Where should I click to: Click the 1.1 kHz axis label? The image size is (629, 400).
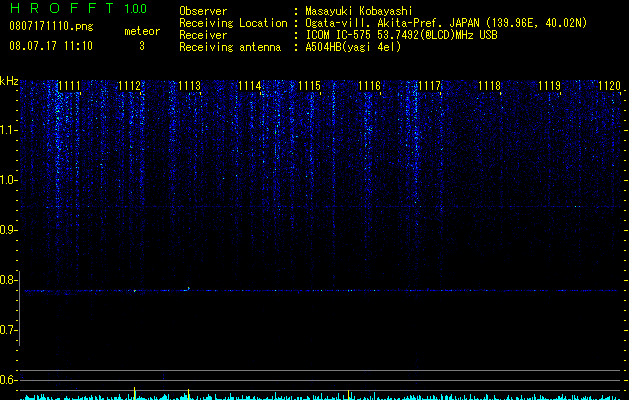coord(9,130)
